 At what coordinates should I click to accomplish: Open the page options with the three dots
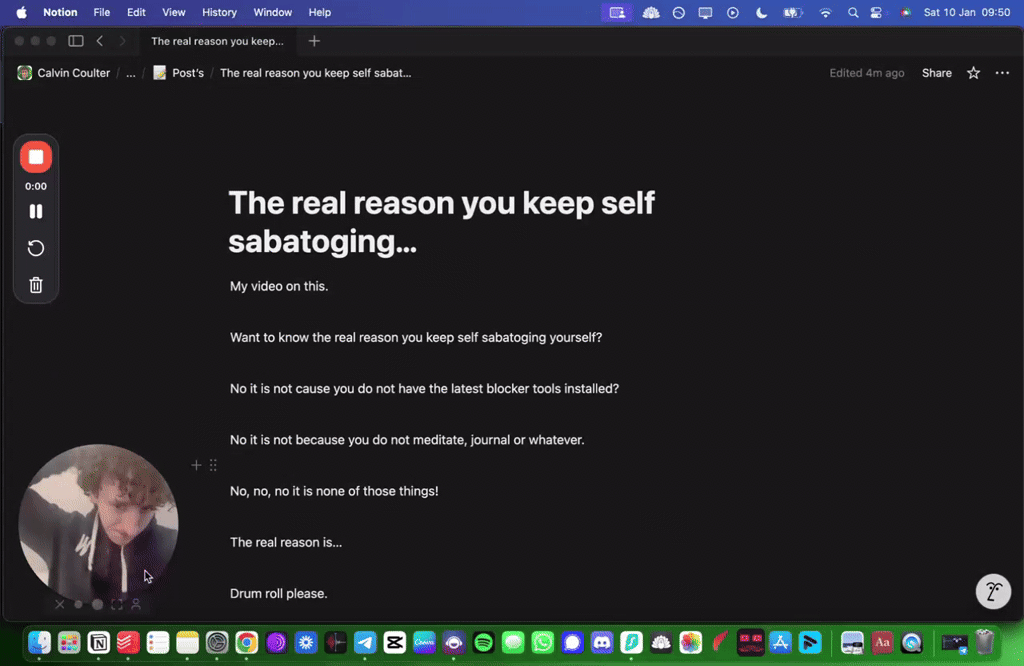(x=1002, y=72)
